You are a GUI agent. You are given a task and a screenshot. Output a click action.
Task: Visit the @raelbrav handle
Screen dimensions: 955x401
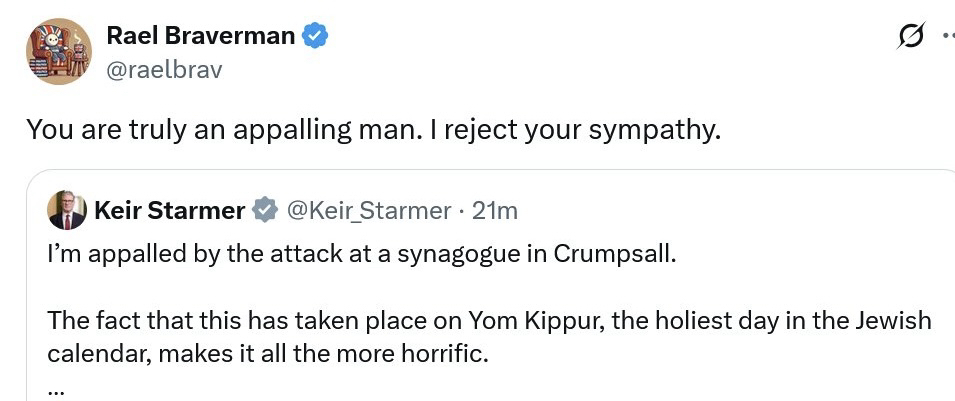pyautogui.click(x=164, y=69)
